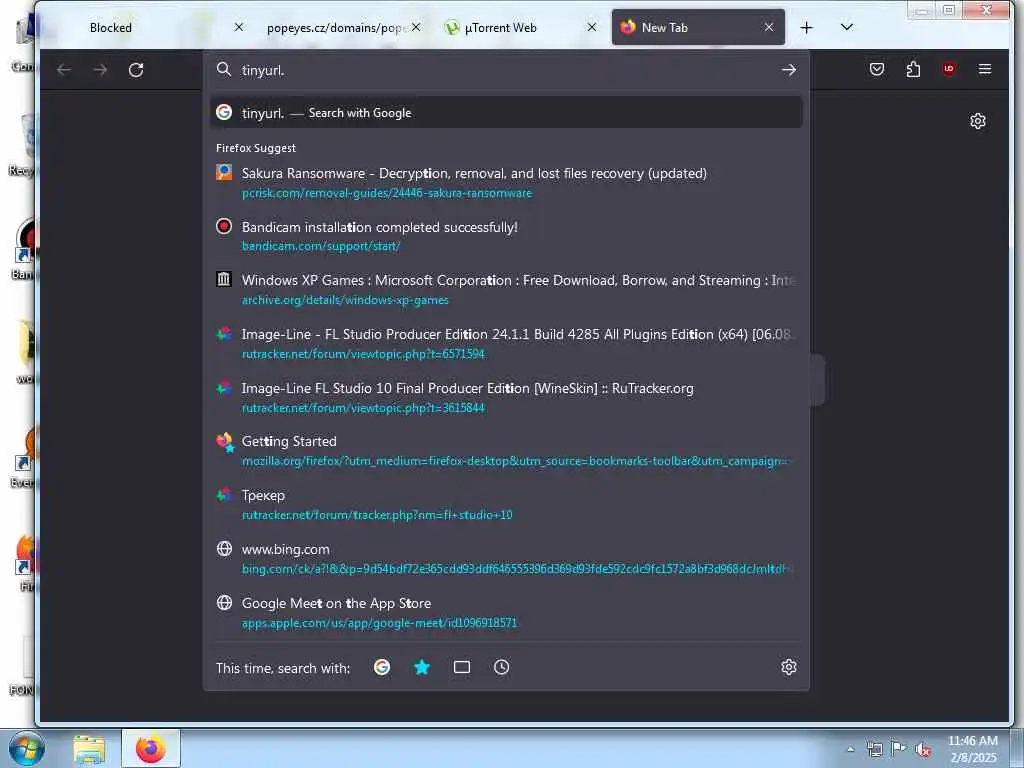The width and height of the screenshot is (1024, 768).
Task: Open Windows Explorer from taskbar
Action: 89,748
